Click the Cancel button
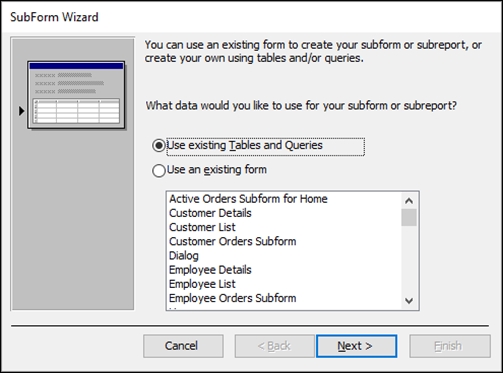The width and height of the screenshot is (503, 373). [x=183, y=346]
